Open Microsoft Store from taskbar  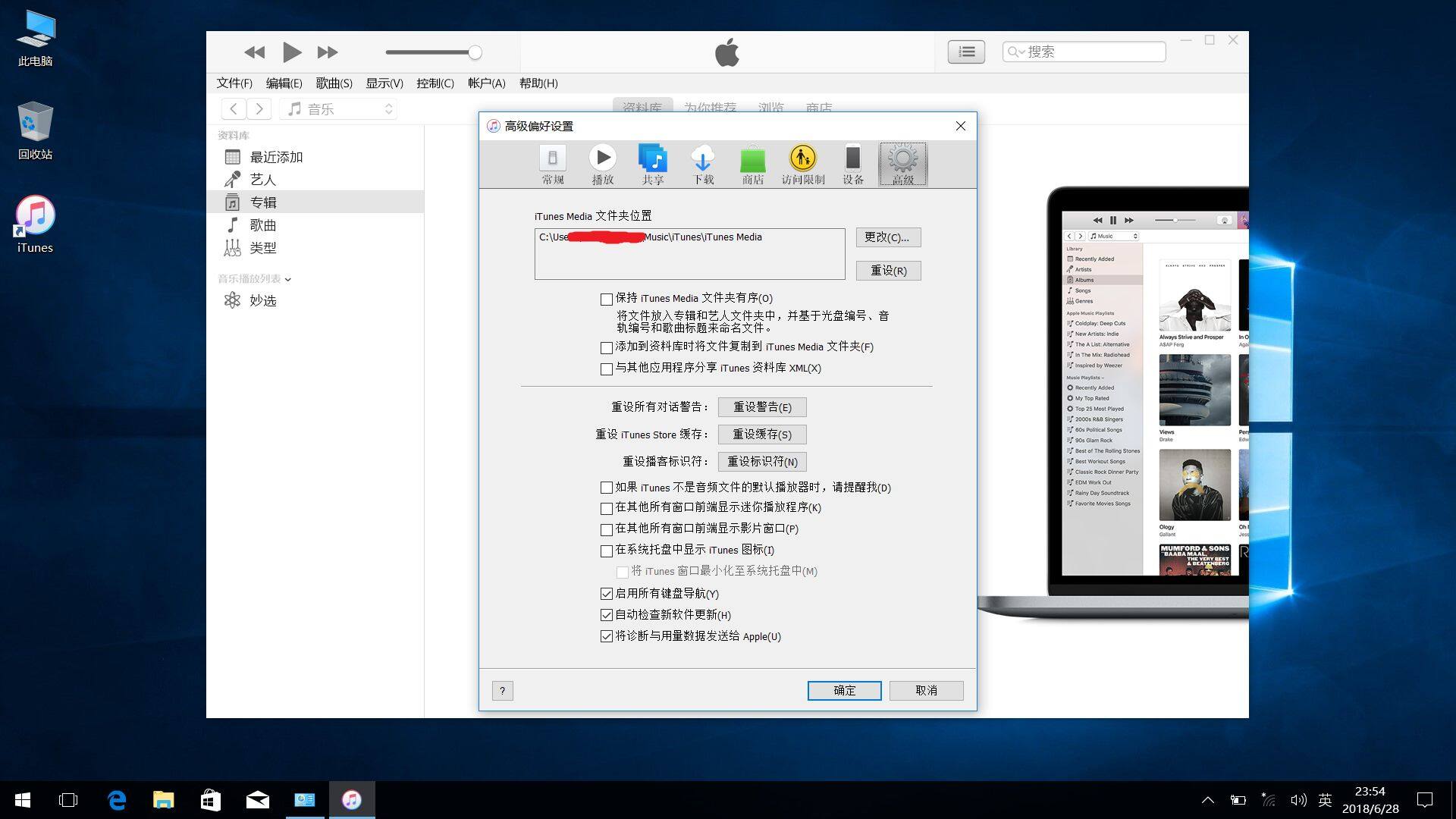pos(210,800)
